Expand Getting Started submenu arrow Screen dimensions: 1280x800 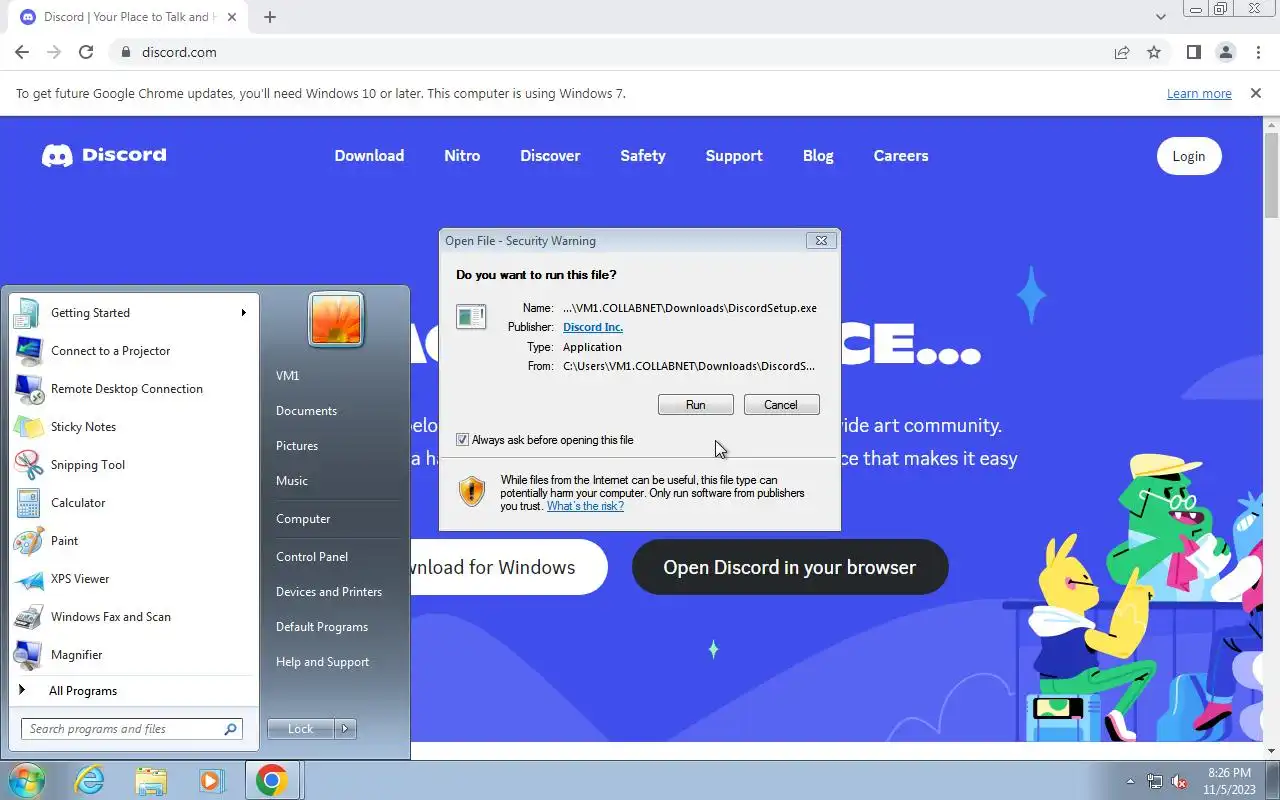(243, 313)
